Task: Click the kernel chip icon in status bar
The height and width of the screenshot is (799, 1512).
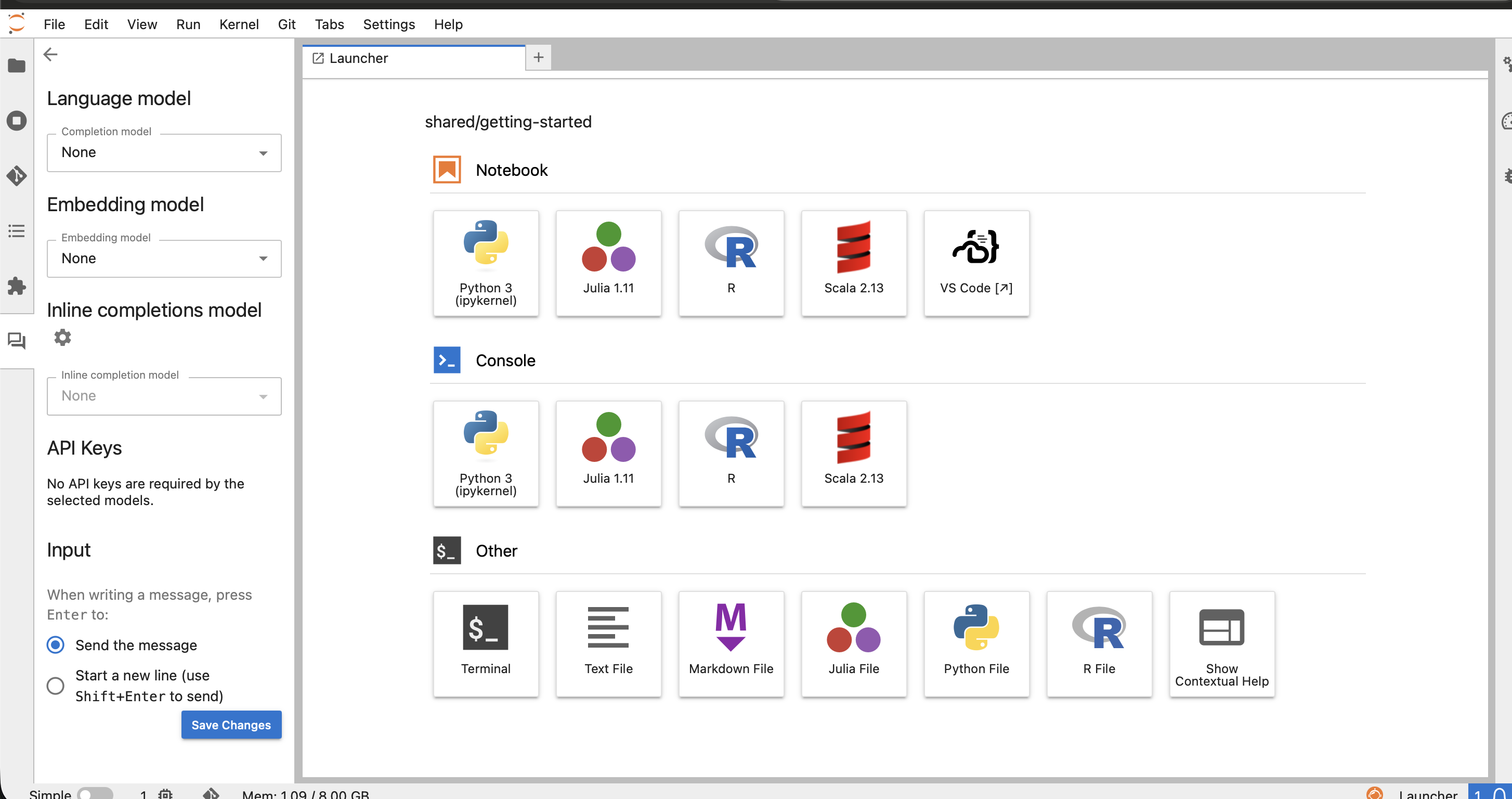Action: 165,794
